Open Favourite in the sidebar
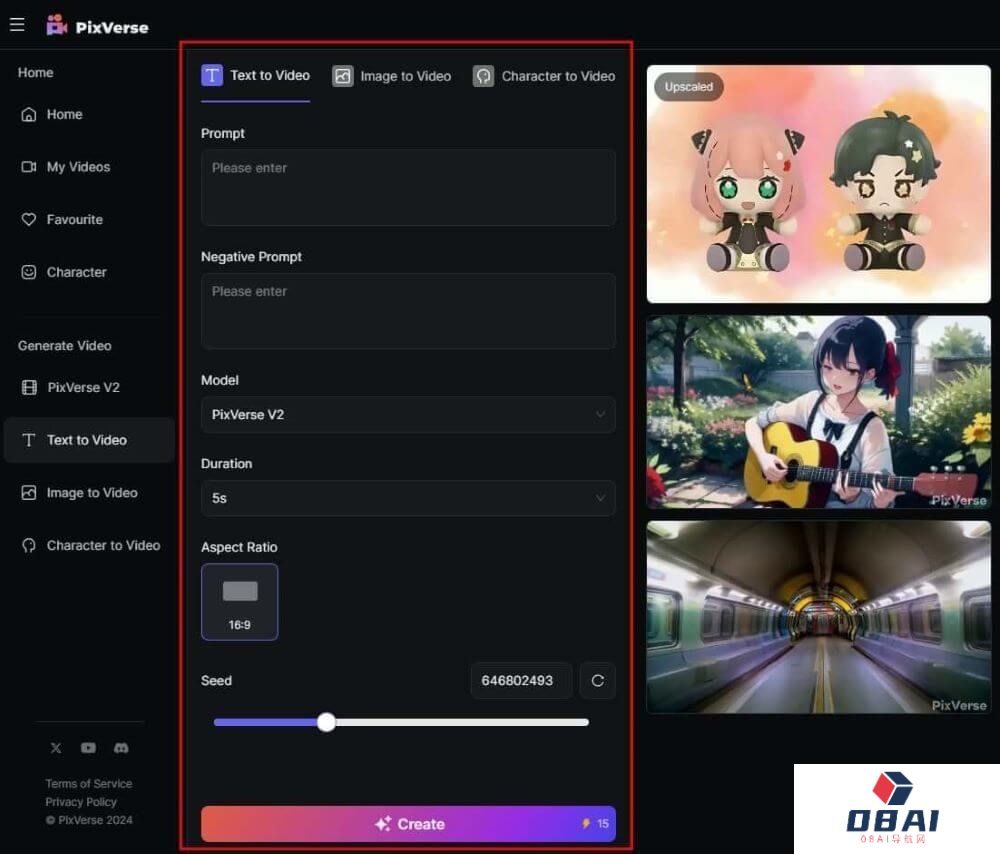1000x854 pixels. pyautogui.click(x=75, y=219)
